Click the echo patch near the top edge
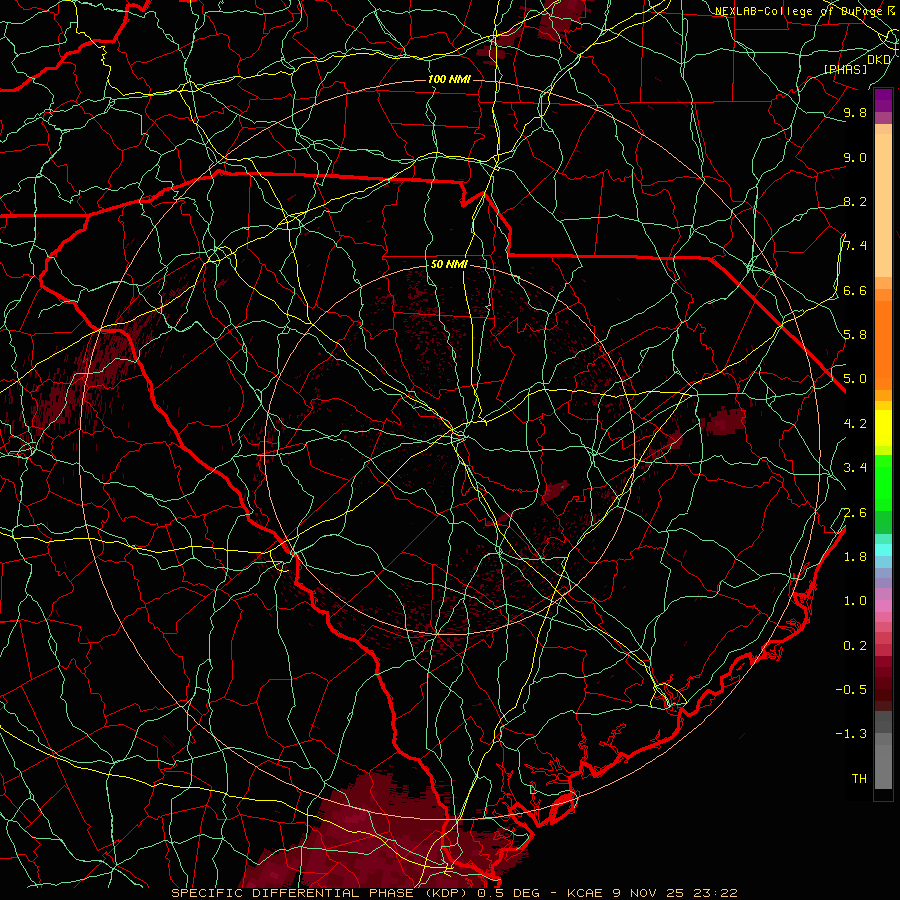900x900 pixels. (560, 20)
